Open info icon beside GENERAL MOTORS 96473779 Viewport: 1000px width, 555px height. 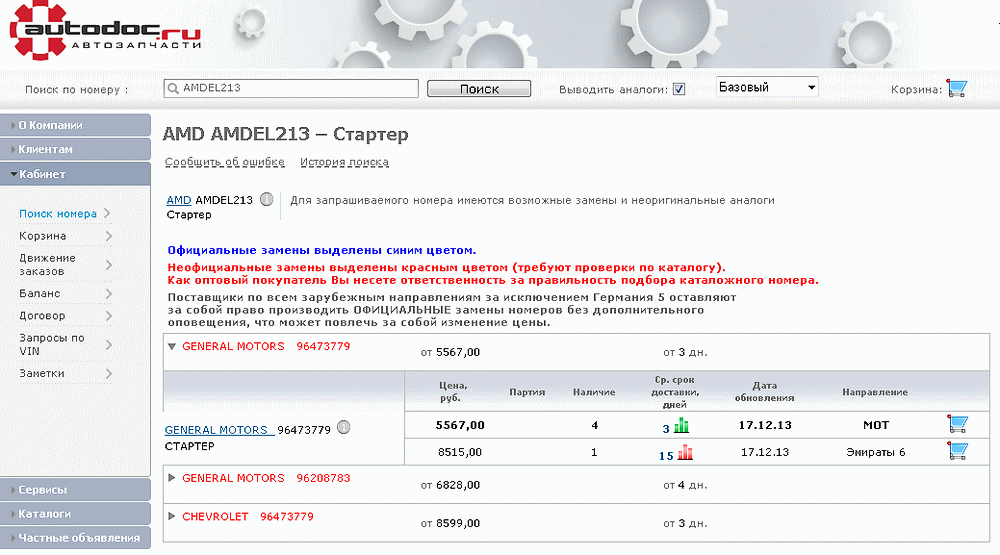[x=343, y=429]
